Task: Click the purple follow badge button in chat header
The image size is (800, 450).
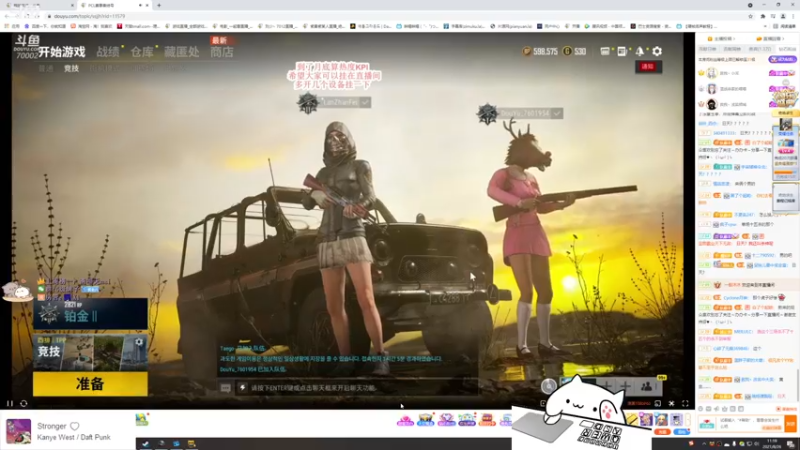Action: (783, 60)
